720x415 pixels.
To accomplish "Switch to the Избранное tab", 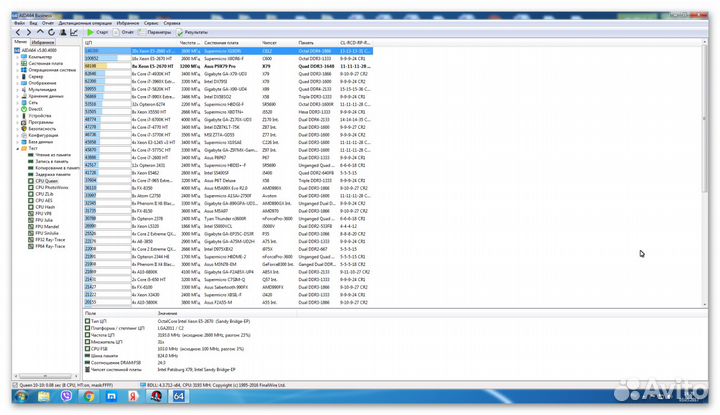I will click(42, 43).
